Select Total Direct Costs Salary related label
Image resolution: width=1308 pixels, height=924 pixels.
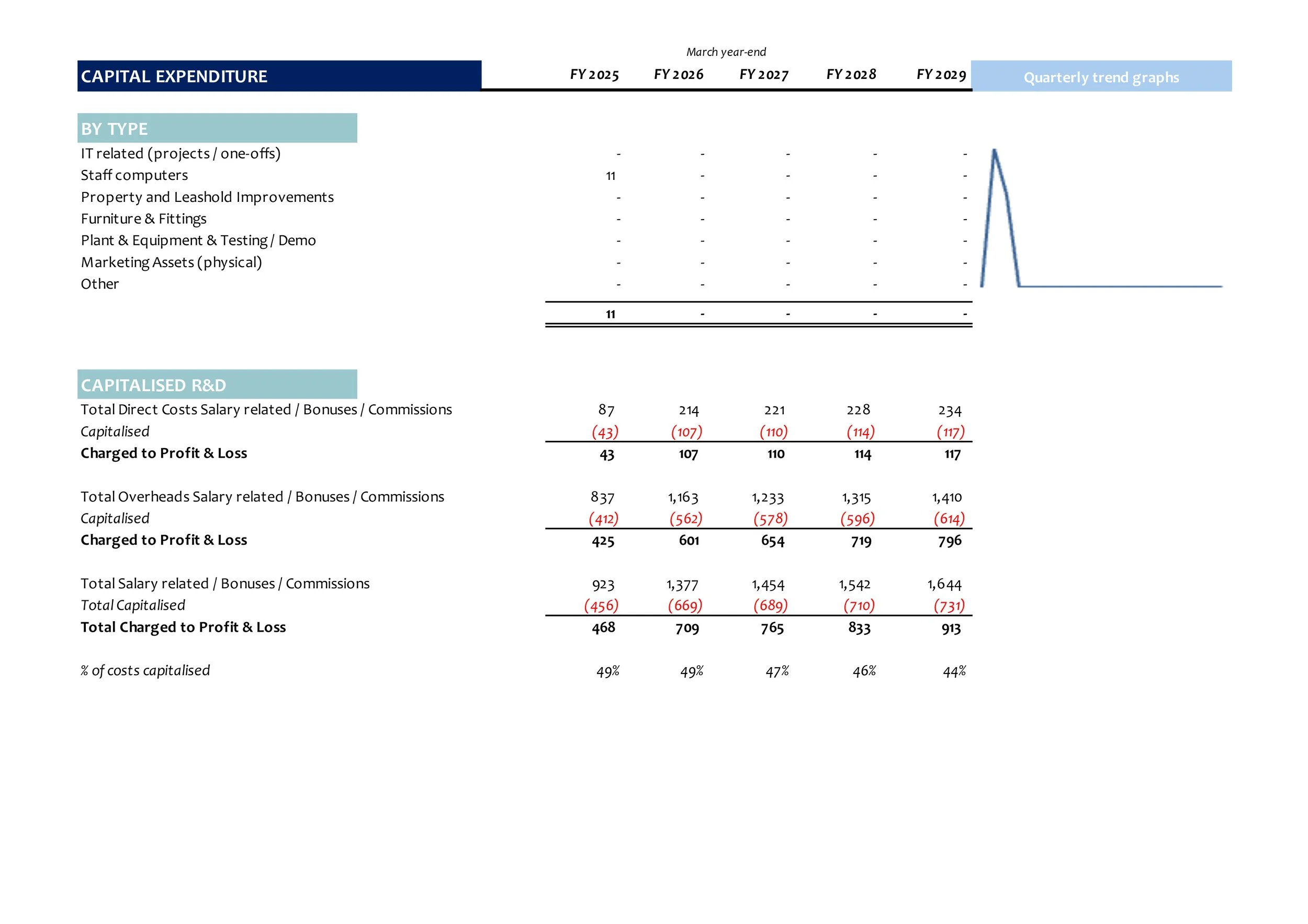266,410
